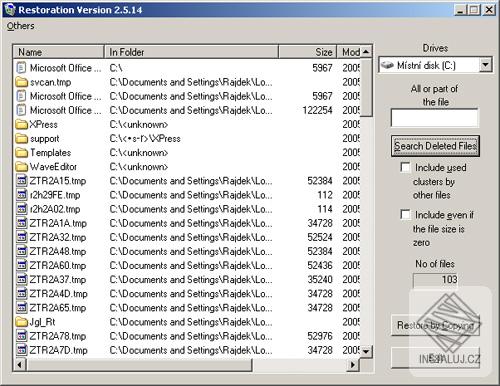Screen dimensions: 500x386
Task: Select the ZTR2A7D.tmp file name
Action: pyautogui.click(x=58, y=350)
